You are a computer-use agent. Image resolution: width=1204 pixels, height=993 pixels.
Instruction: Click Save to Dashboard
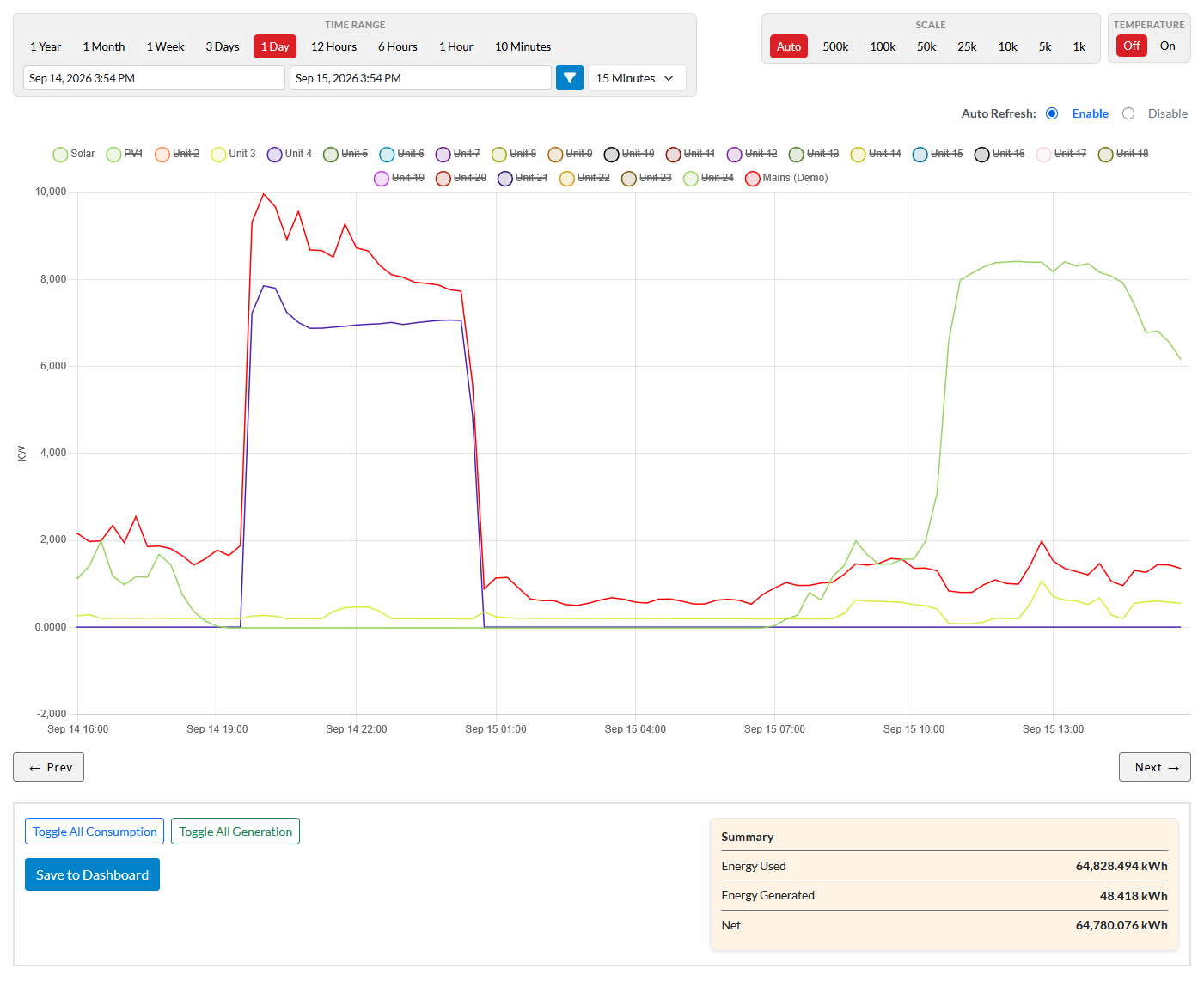coord(92,874)
